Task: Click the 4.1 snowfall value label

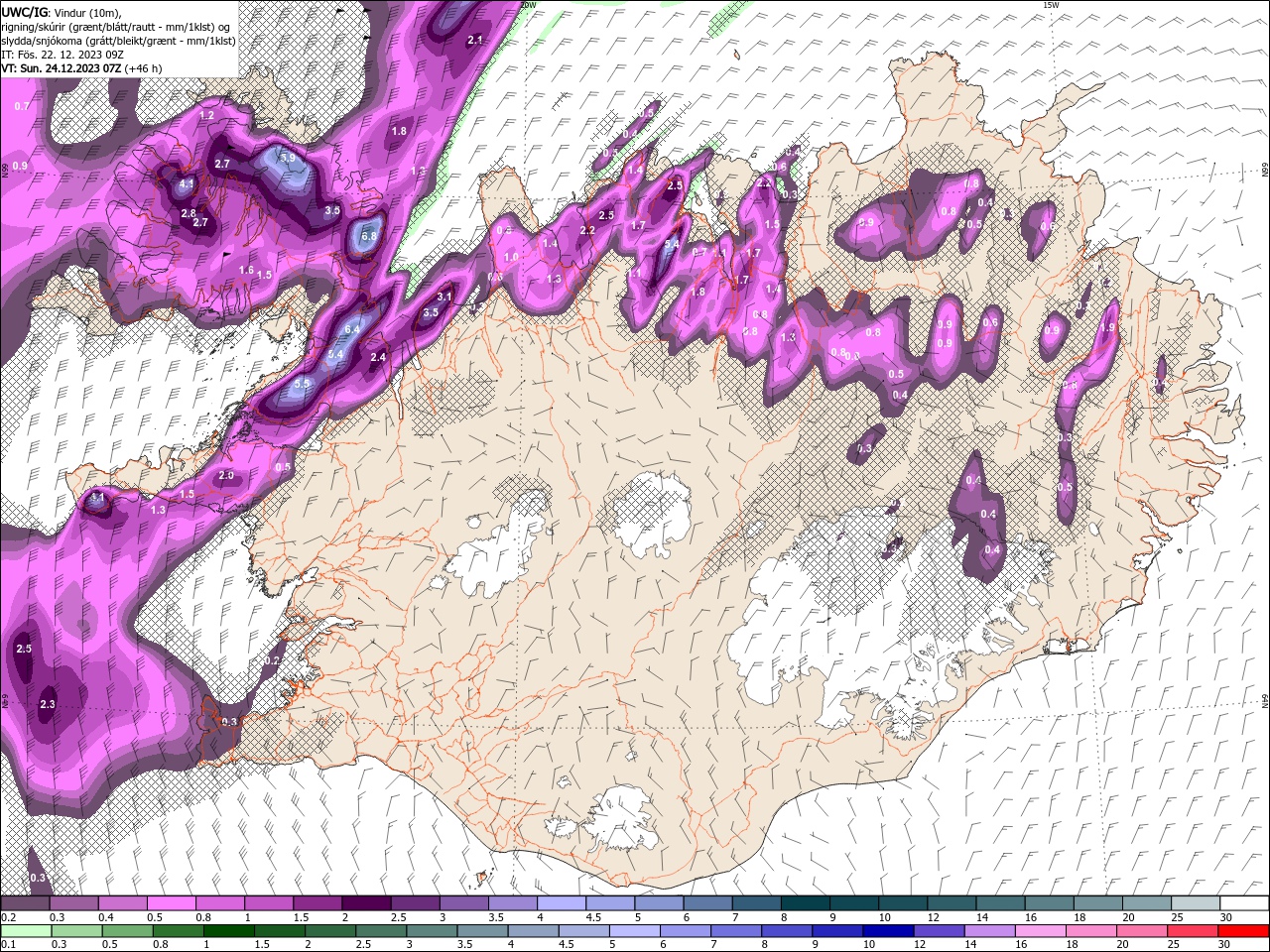Action: [x=187, y=183]
